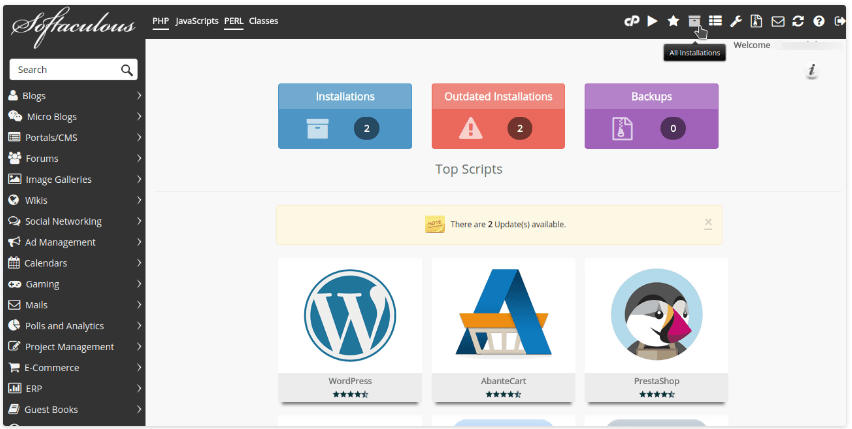Click the Project Management pencil icon

[14, 346]
